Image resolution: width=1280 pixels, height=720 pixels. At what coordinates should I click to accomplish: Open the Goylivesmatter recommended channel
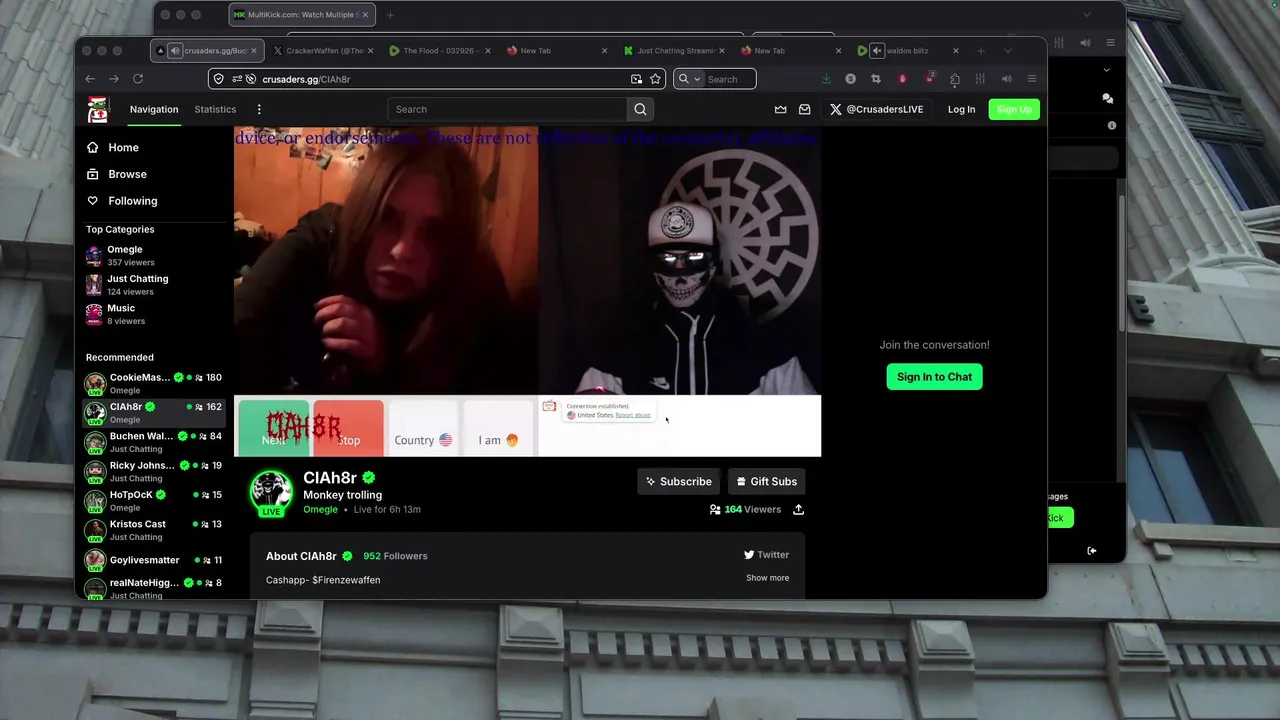point(154,560)
